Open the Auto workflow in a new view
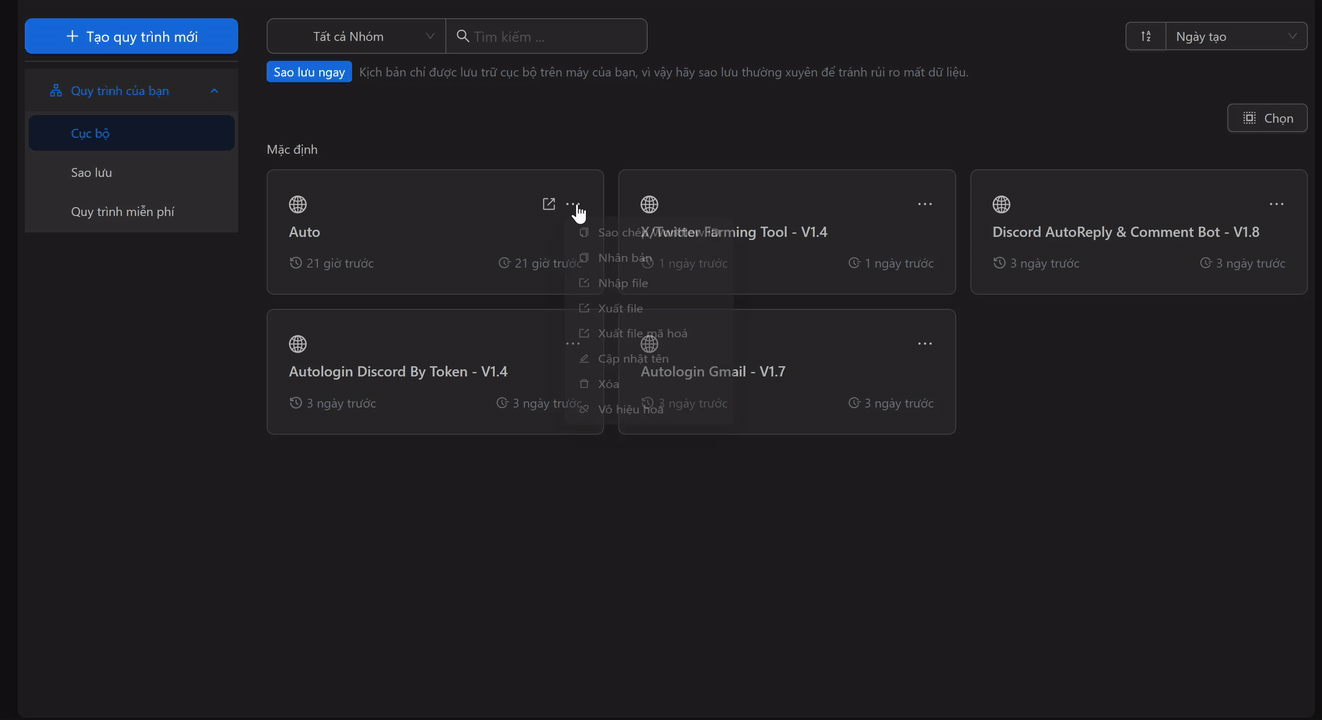 tap(549, 203)
